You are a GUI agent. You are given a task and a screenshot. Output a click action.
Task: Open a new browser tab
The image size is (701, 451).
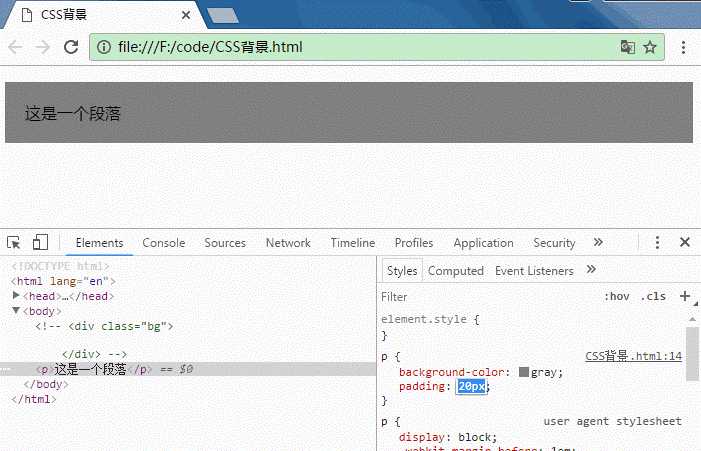222,15
